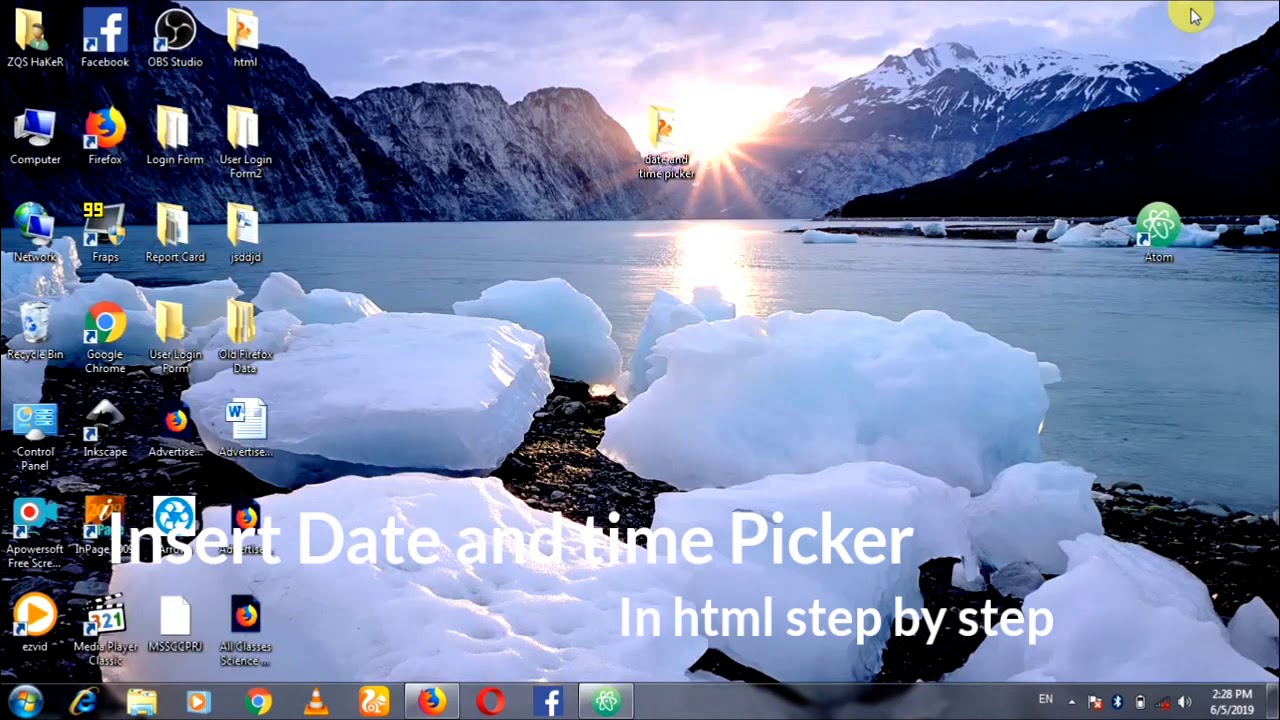Launch Media Player Classic shortcut
Screen dimensions: 1280x720
105,630
